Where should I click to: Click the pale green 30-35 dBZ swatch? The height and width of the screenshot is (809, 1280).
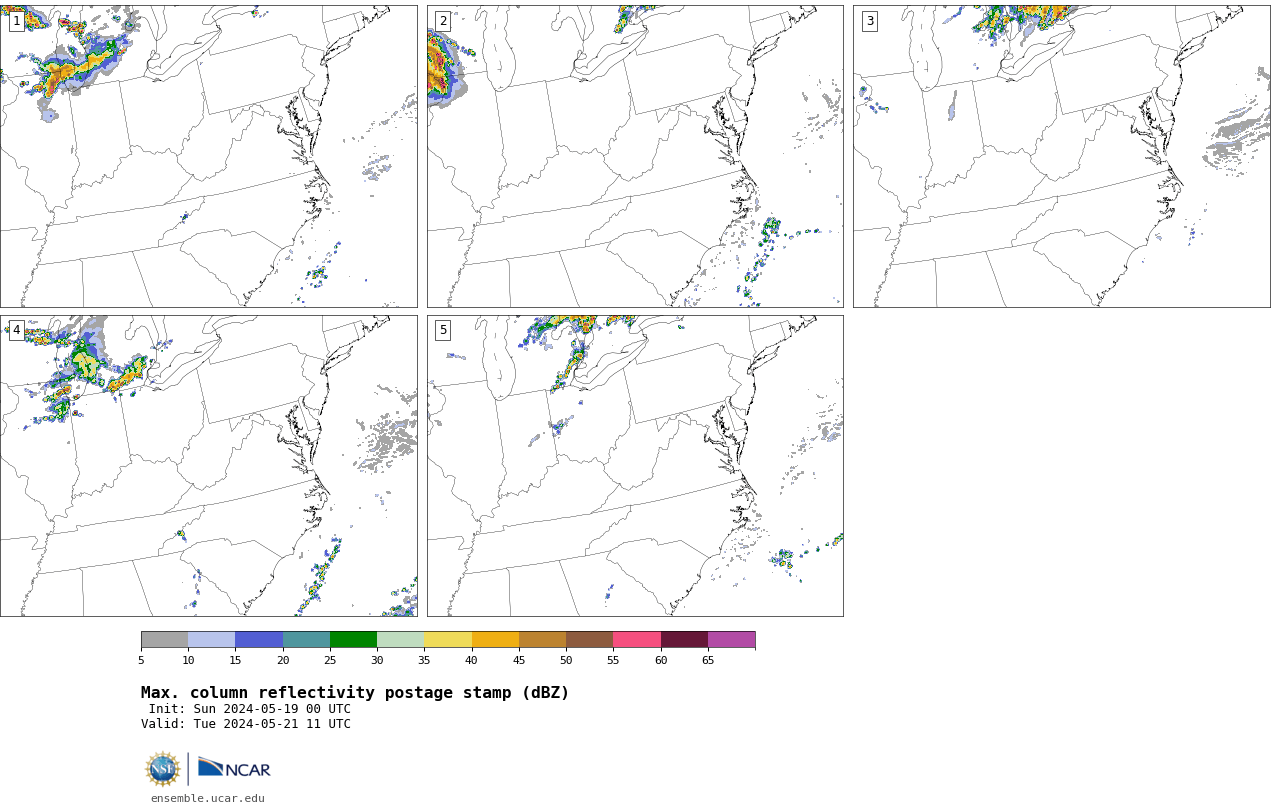point(400,639)
